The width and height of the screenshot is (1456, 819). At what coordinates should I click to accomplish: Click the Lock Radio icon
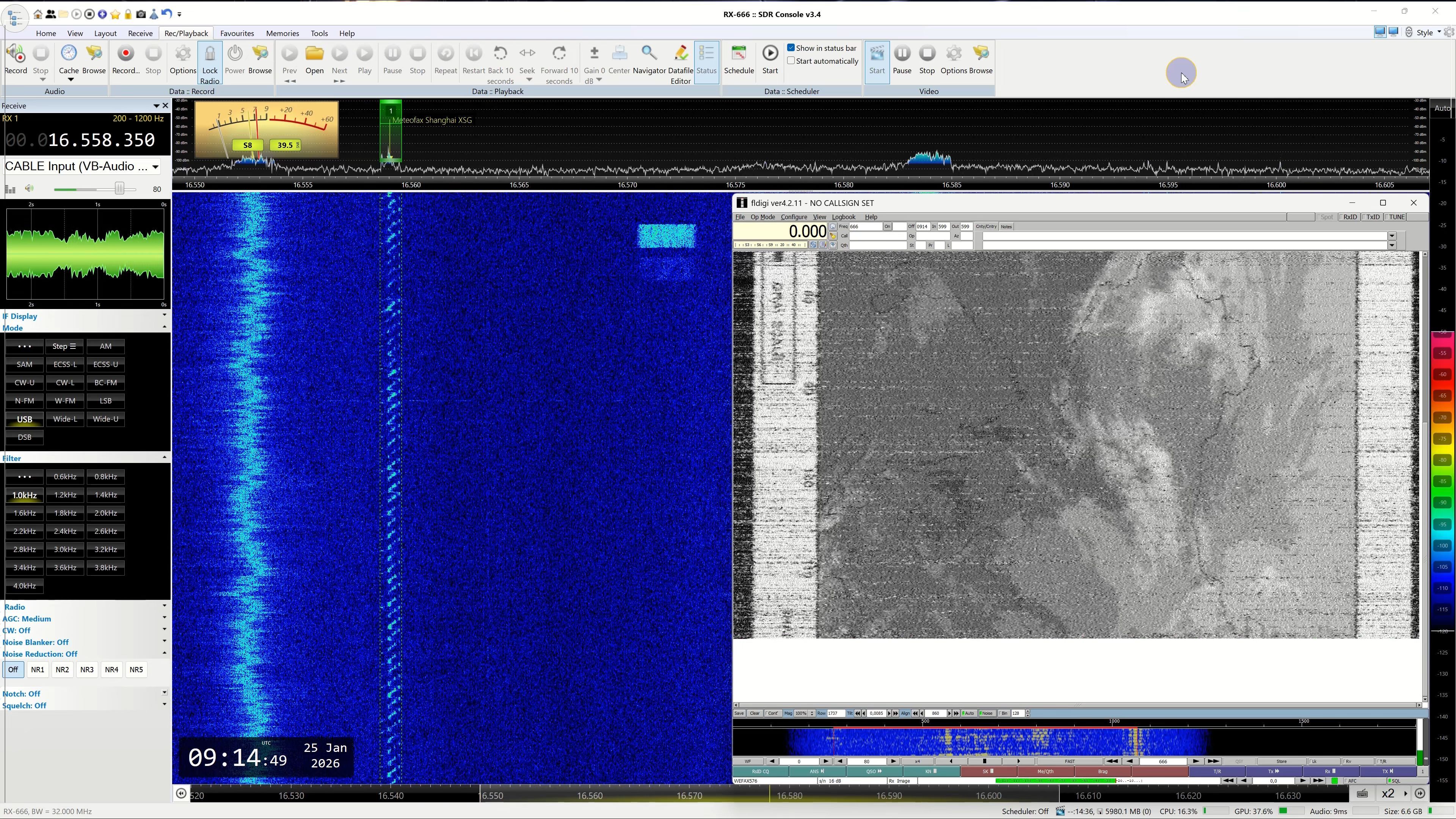[210, 54]
